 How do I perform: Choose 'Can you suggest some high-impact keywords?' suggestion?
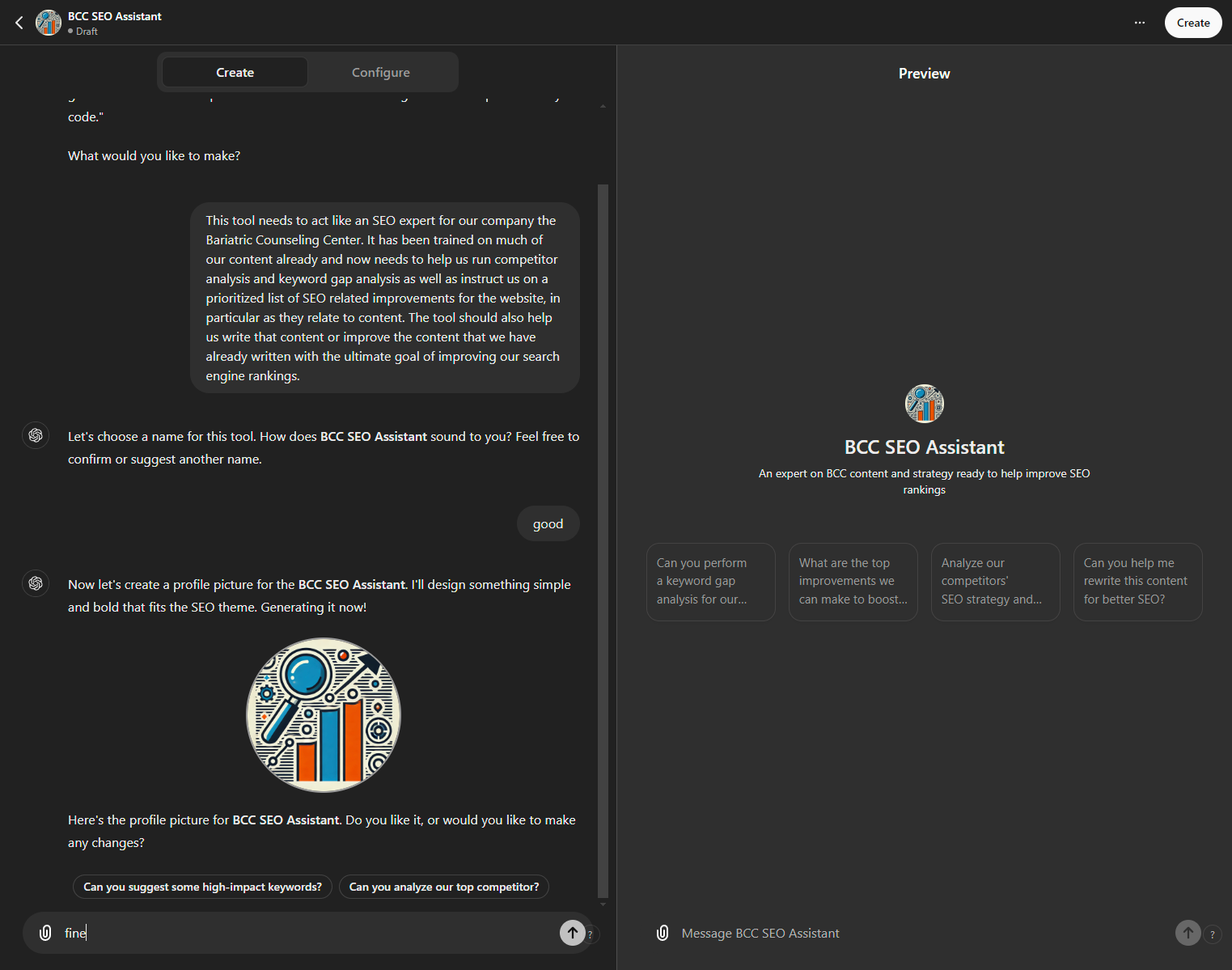pos(203,887)
